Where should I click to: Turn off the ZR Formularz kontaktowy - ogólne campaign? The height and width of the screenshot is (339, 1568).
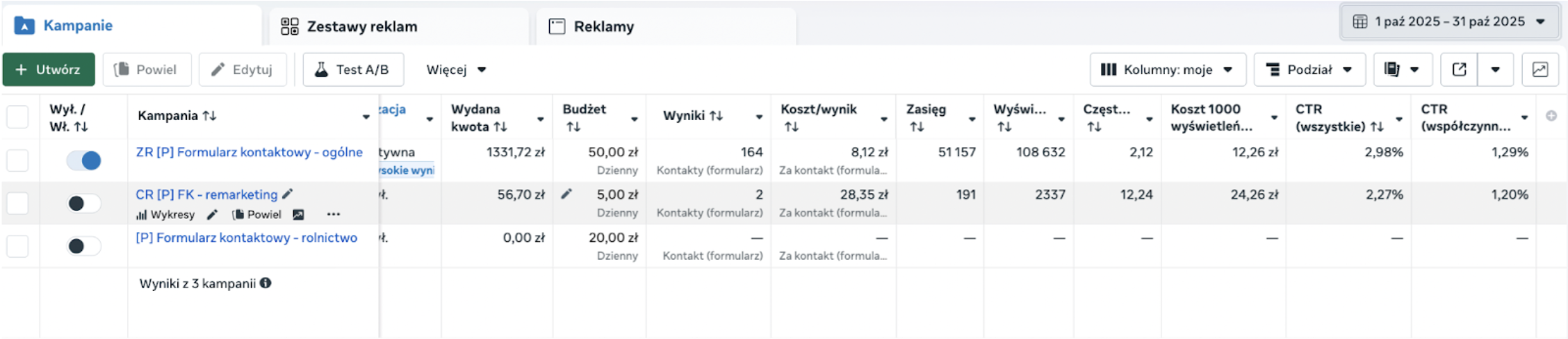[x=84, y=160]
